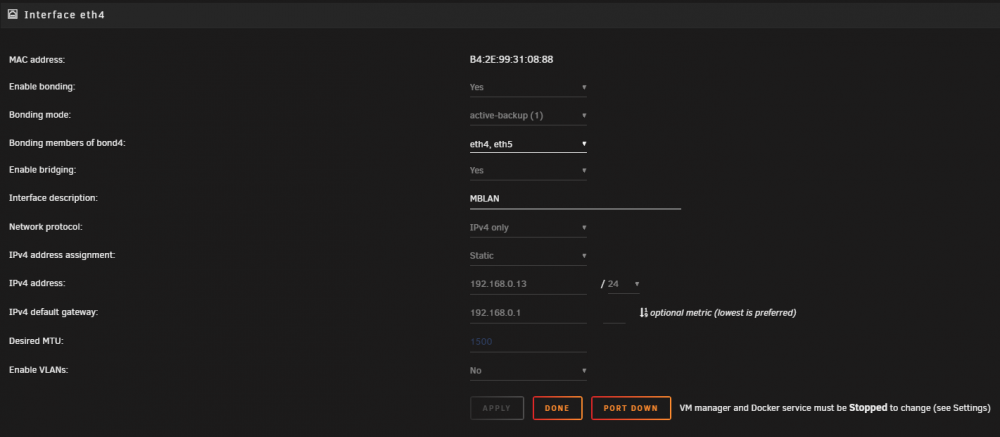This screenshot has height=437, width=1000.
Task: Click the "Bonding members of bond4:" label
Action: pyautogui.click(x=68, y=144)
